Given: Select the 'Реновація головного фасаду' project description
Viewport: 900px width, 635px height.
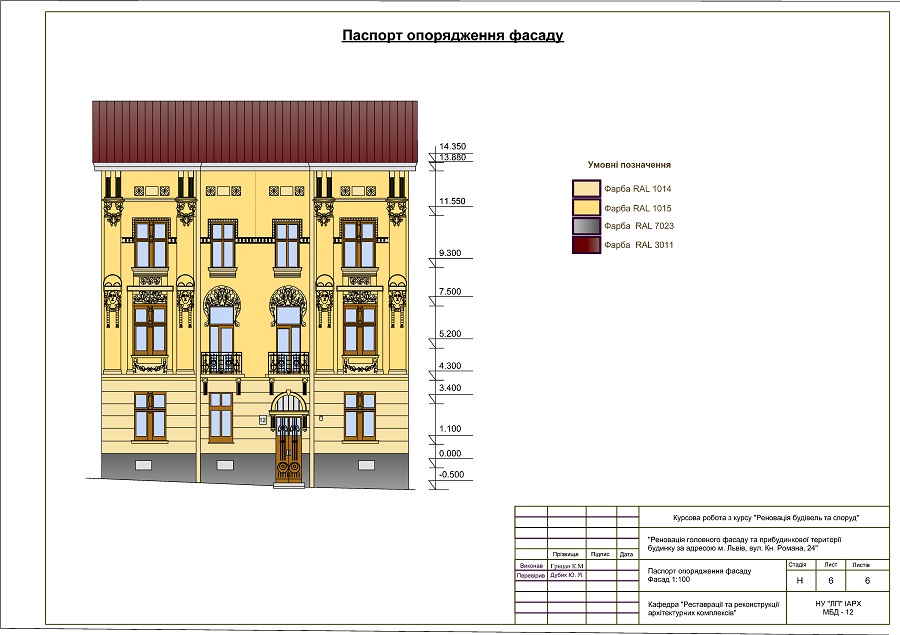Looking at the screenshot, I should coord(744,544).
